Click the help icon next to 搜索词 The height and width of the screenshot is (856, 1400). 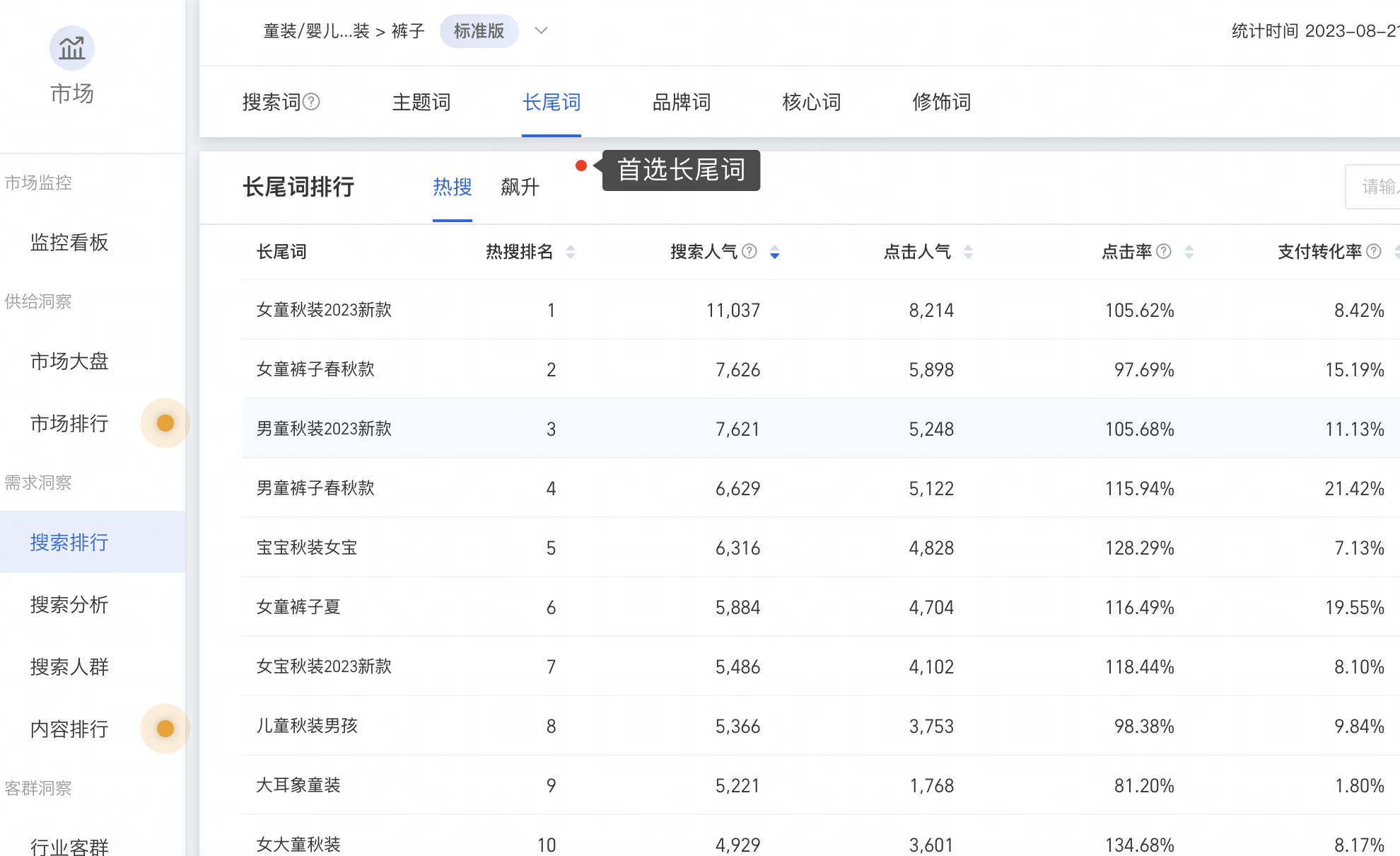click(311, 102)
